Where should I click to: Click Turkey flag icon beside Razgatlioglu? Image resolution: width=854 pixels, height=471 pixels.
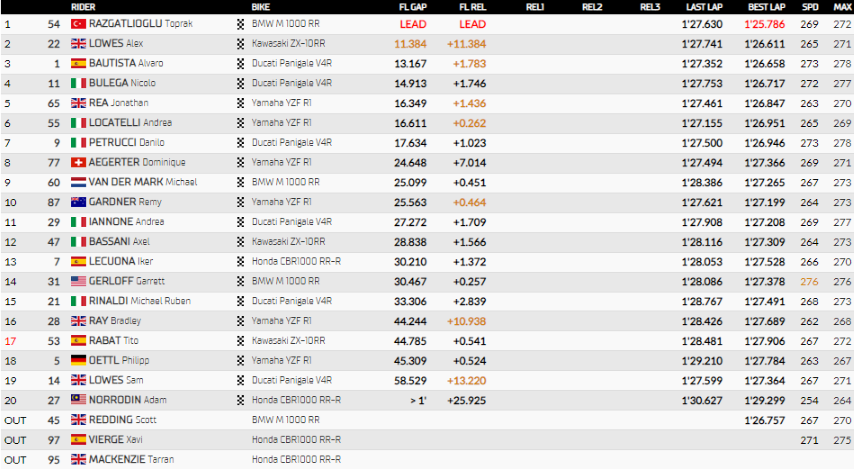[x=78, y=24]
